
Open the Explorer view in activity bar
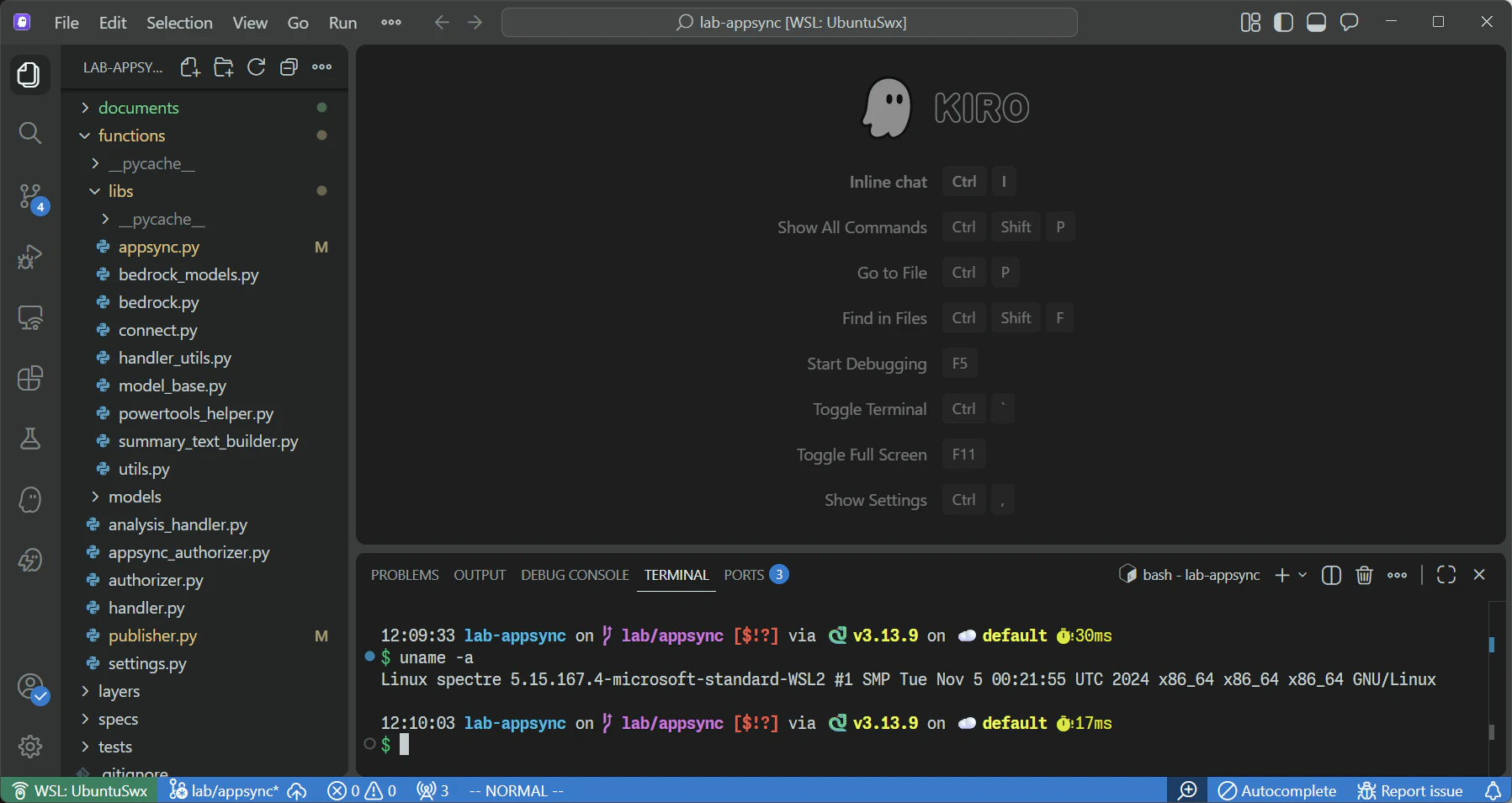coord(29,75)
